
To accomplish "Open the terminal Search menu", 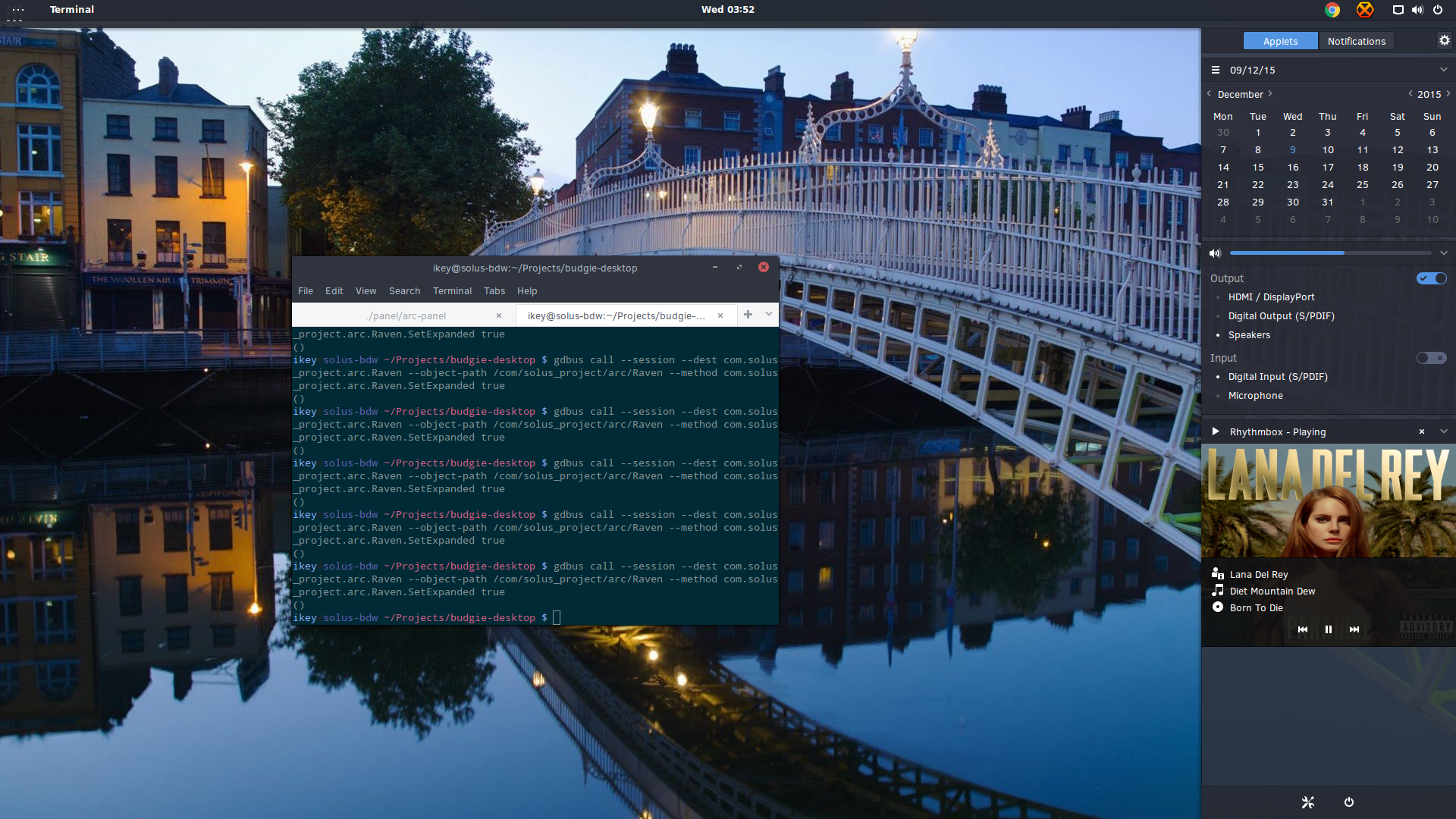I will pyautogui.click(x=404, y=291).
